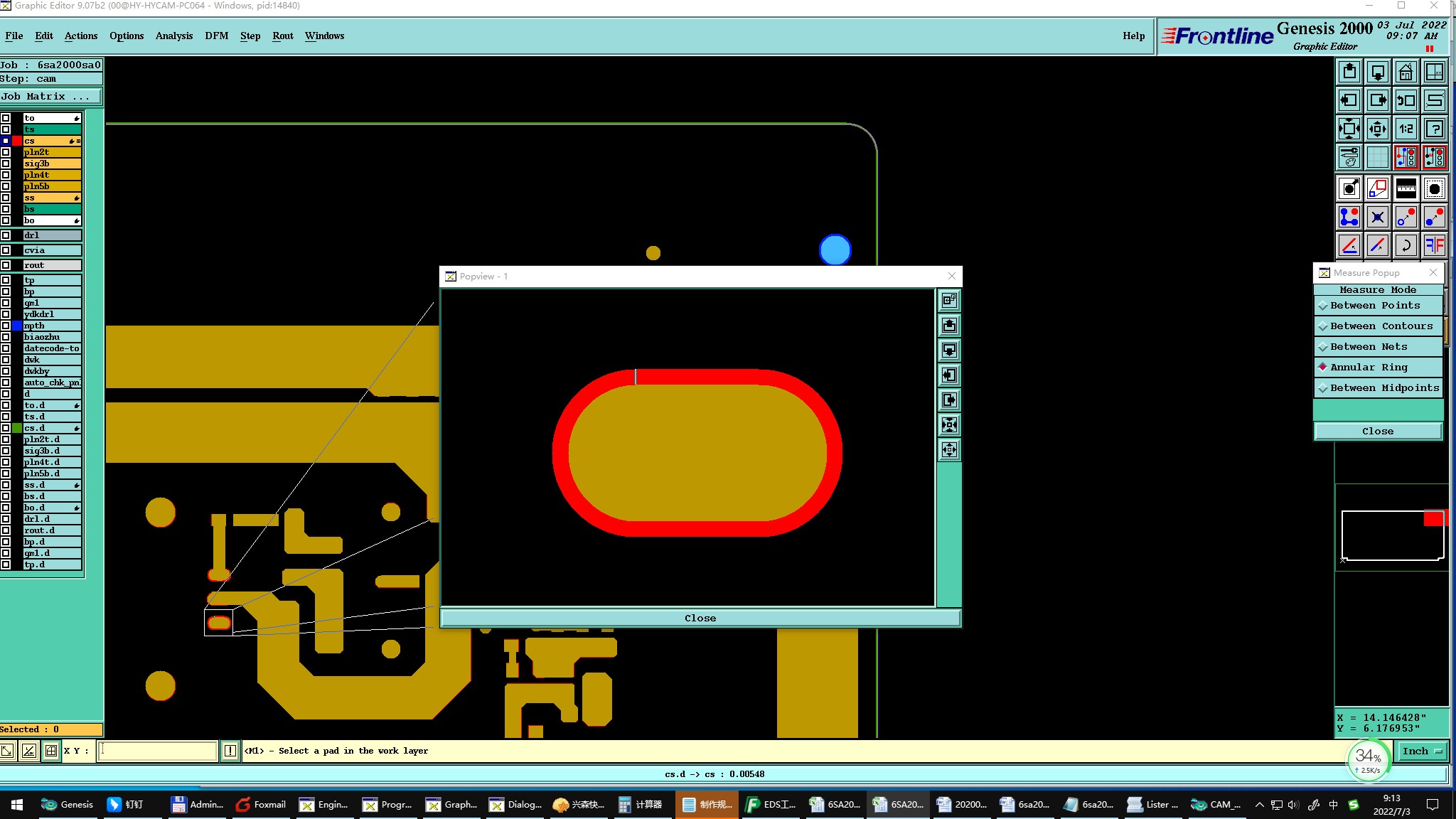Open the calculator app in taskbar
This screenshot has width=1456, height=819.
[641, 805]
